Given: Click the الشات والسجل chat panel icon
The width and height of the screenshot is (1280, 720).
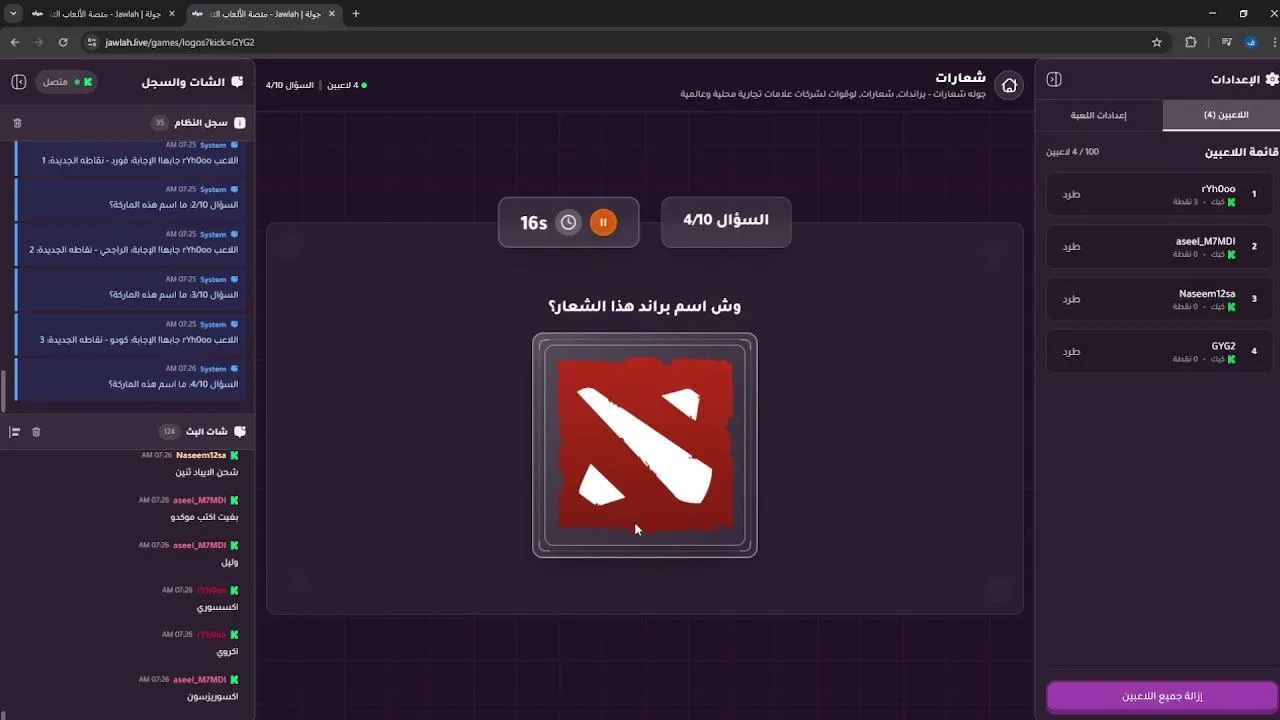Looking at the screenshot, I should (x=237, y=82).
